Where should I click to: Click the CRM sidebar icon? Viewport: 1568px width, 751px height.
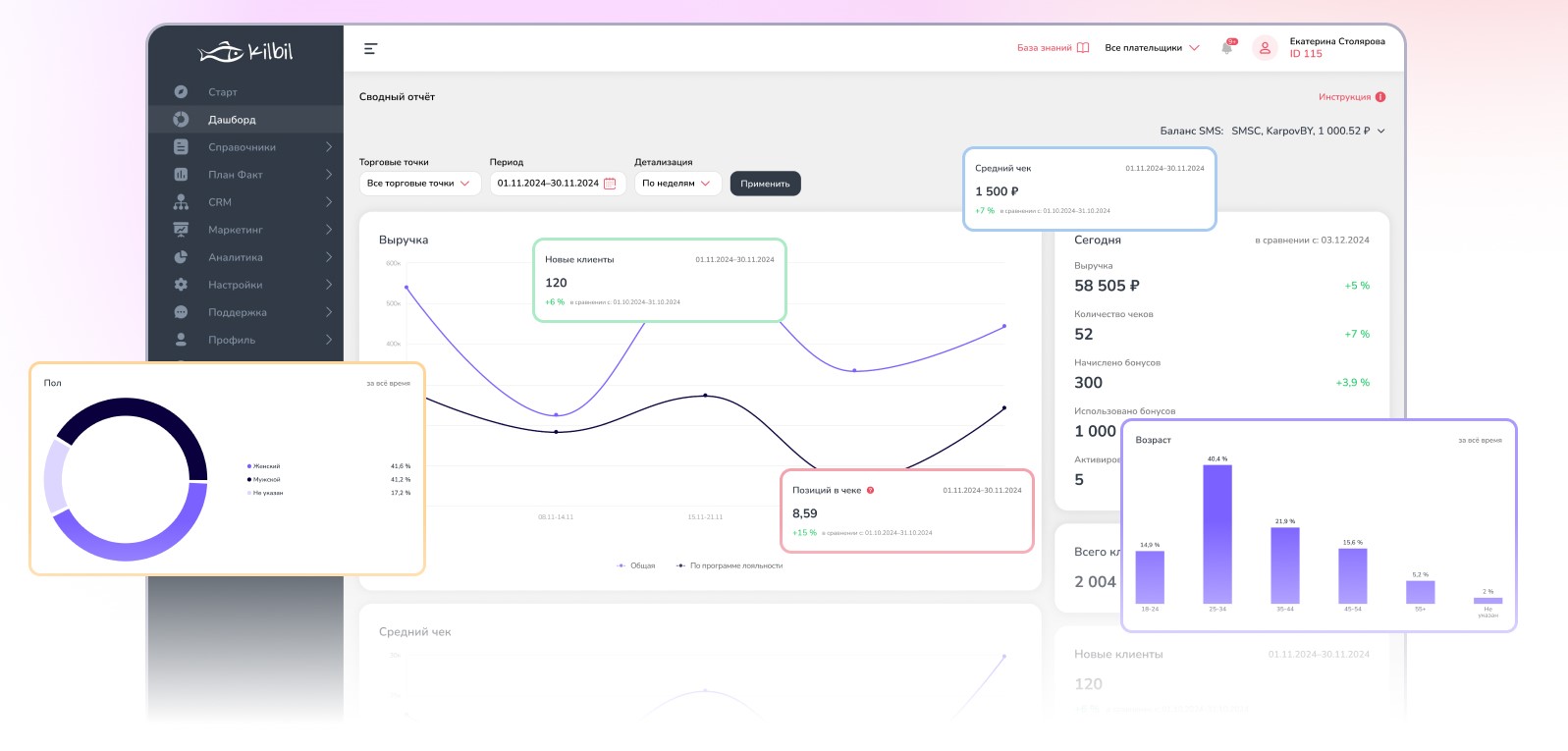pyautogui.click(x=181, y=201)
